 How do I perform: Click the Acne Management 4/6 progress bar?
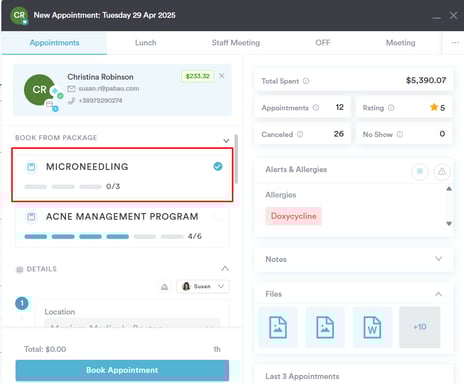pyautogui.click(x=104, y=237)
